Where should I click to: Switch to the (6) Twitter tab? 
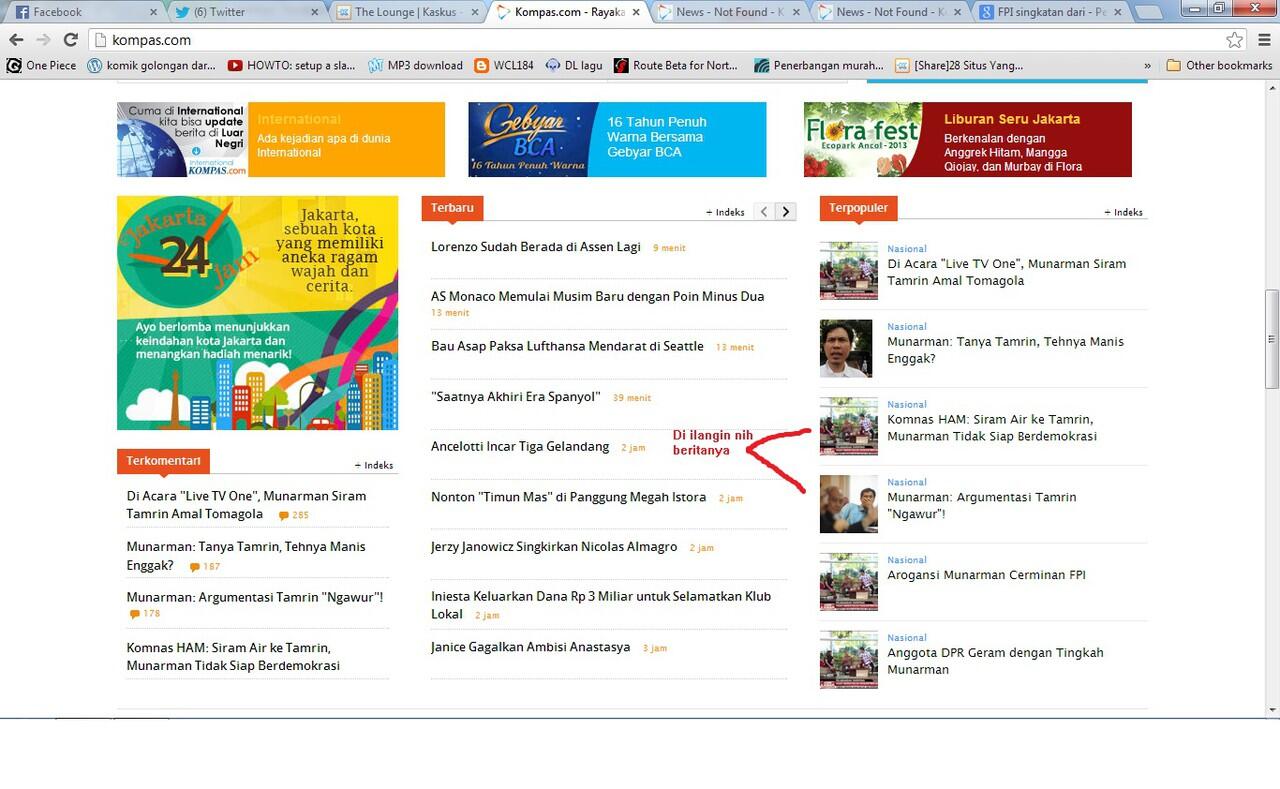pyautogui.click(x=244, y=12)
